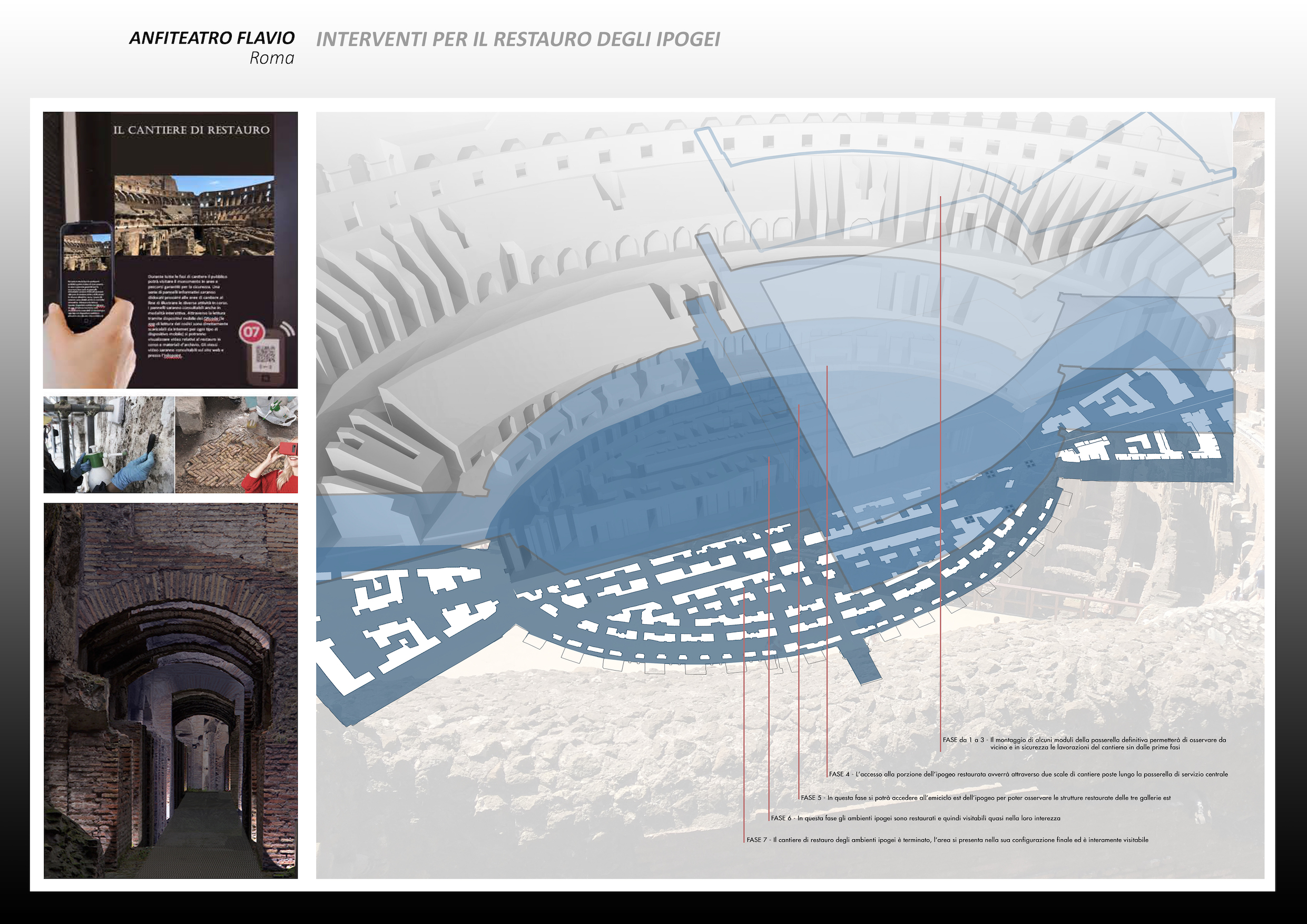Select the FASE da 1 a 3 description
This screenshot has width=1307, height=924.
[x=1084, y=743]
